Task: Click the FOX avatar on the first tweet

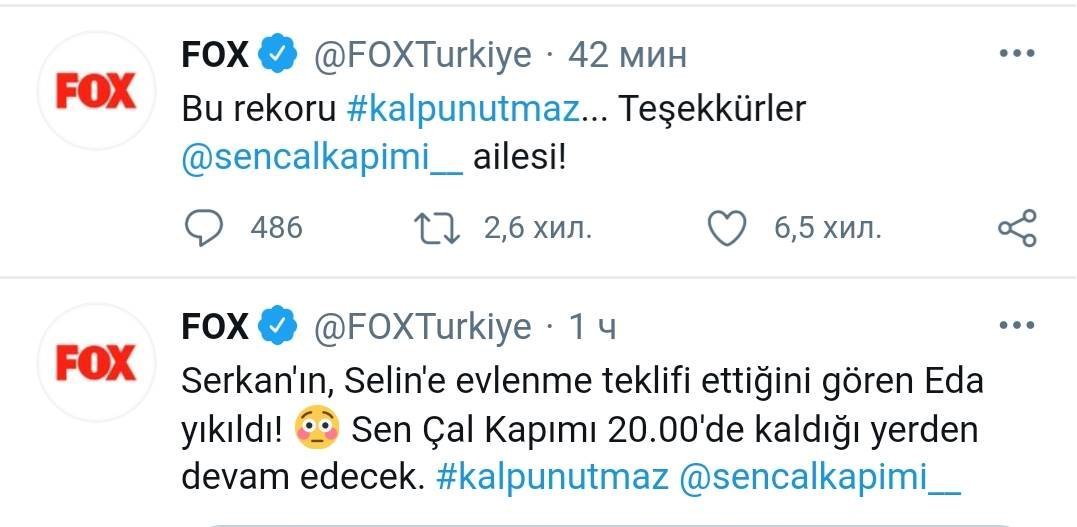Action: (x=95, y=92)
